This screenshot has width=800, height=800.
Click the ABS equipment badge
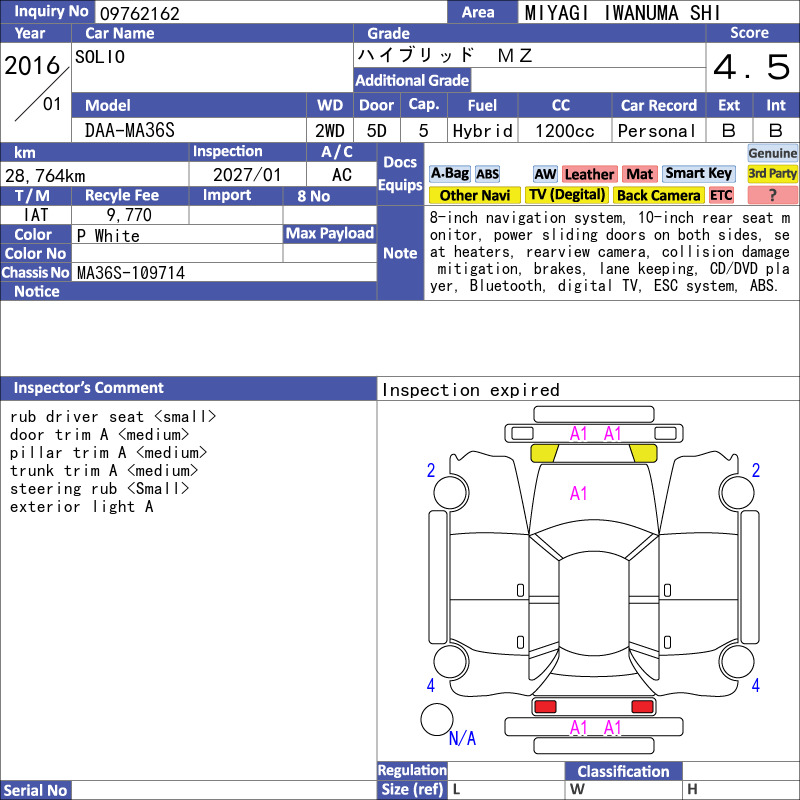click(487, 174)
